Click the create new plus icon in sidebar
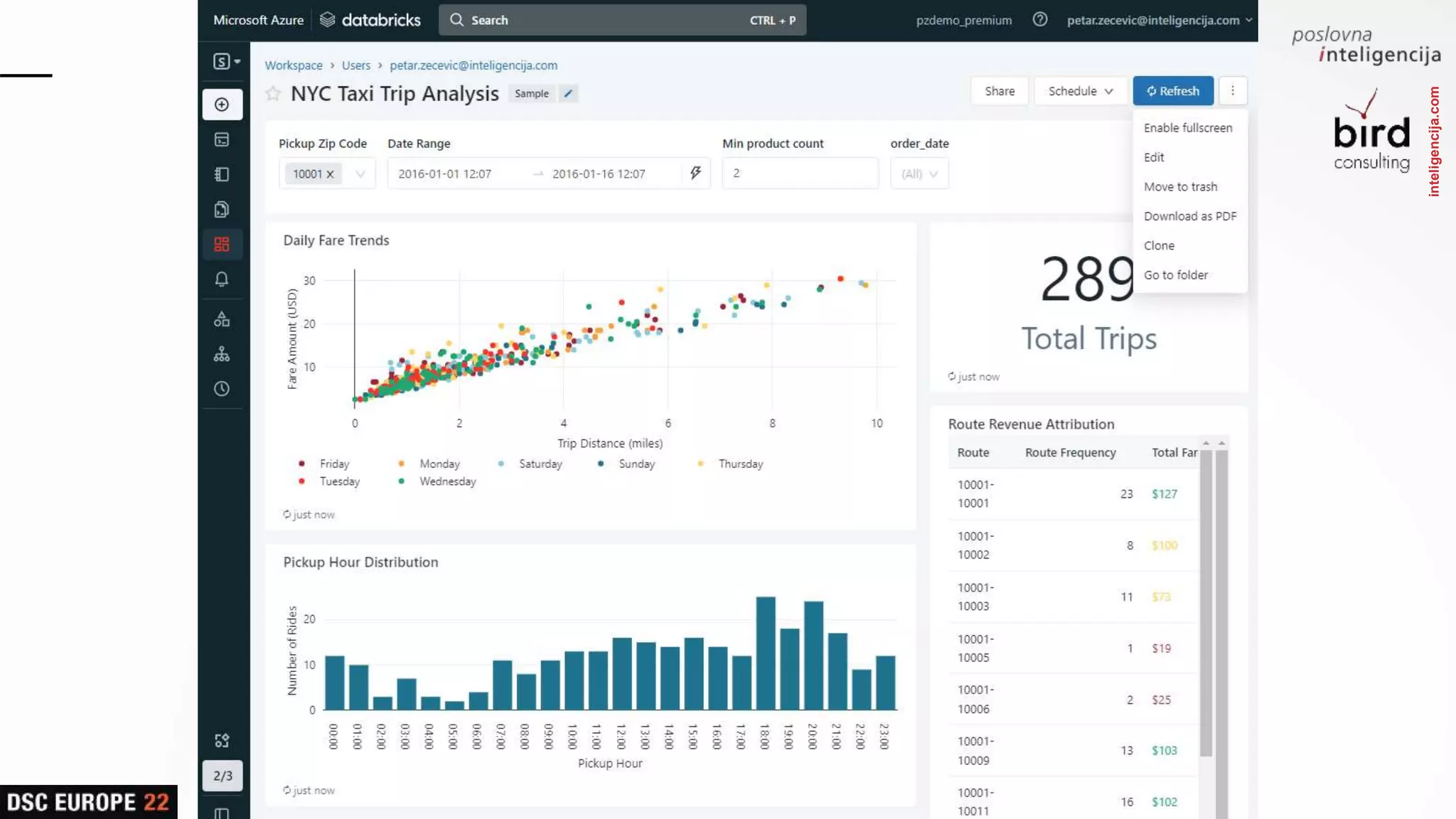 [x=222, y=105]
